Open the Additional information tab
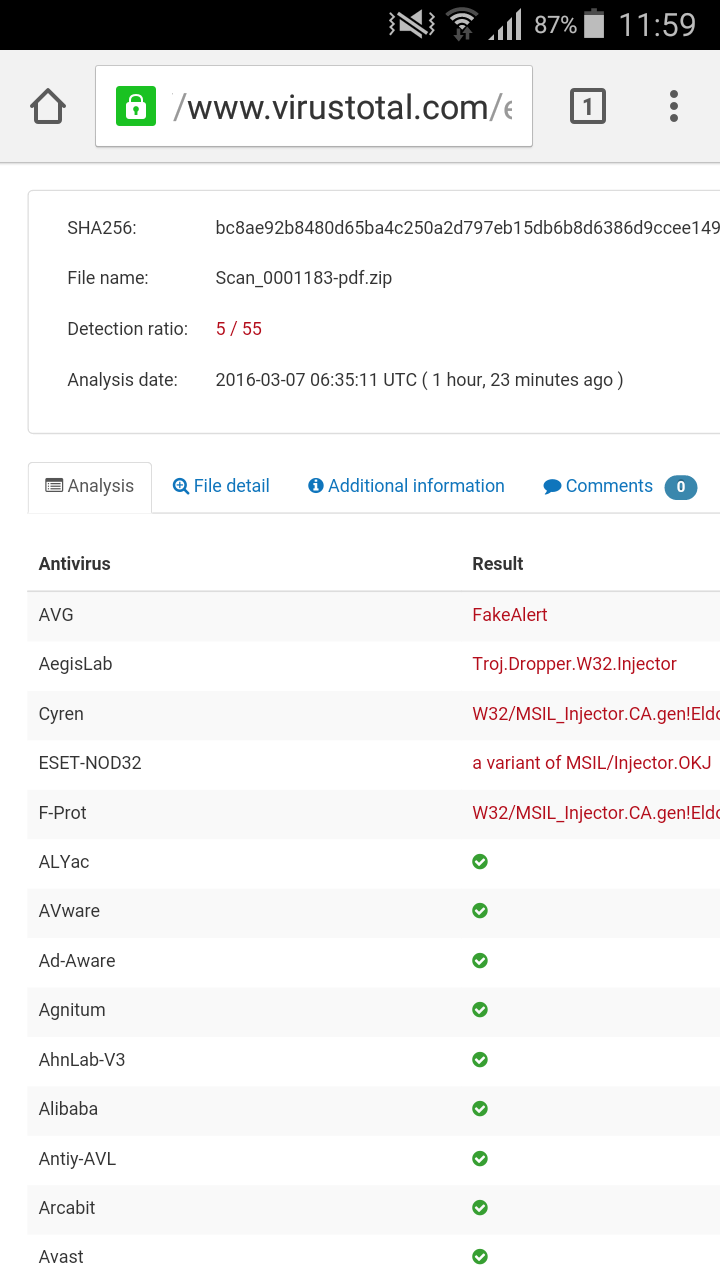720x1280 pixels. [x=406, y=487]
